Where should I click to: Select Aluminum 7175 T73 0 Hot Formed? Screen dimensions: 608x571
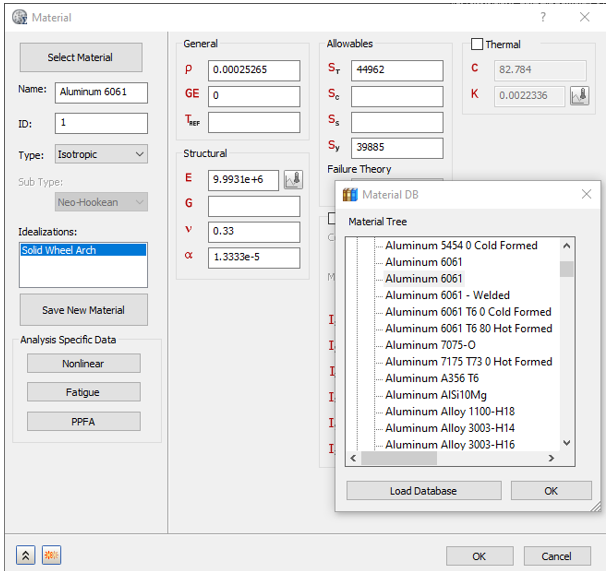pos(468,362)
